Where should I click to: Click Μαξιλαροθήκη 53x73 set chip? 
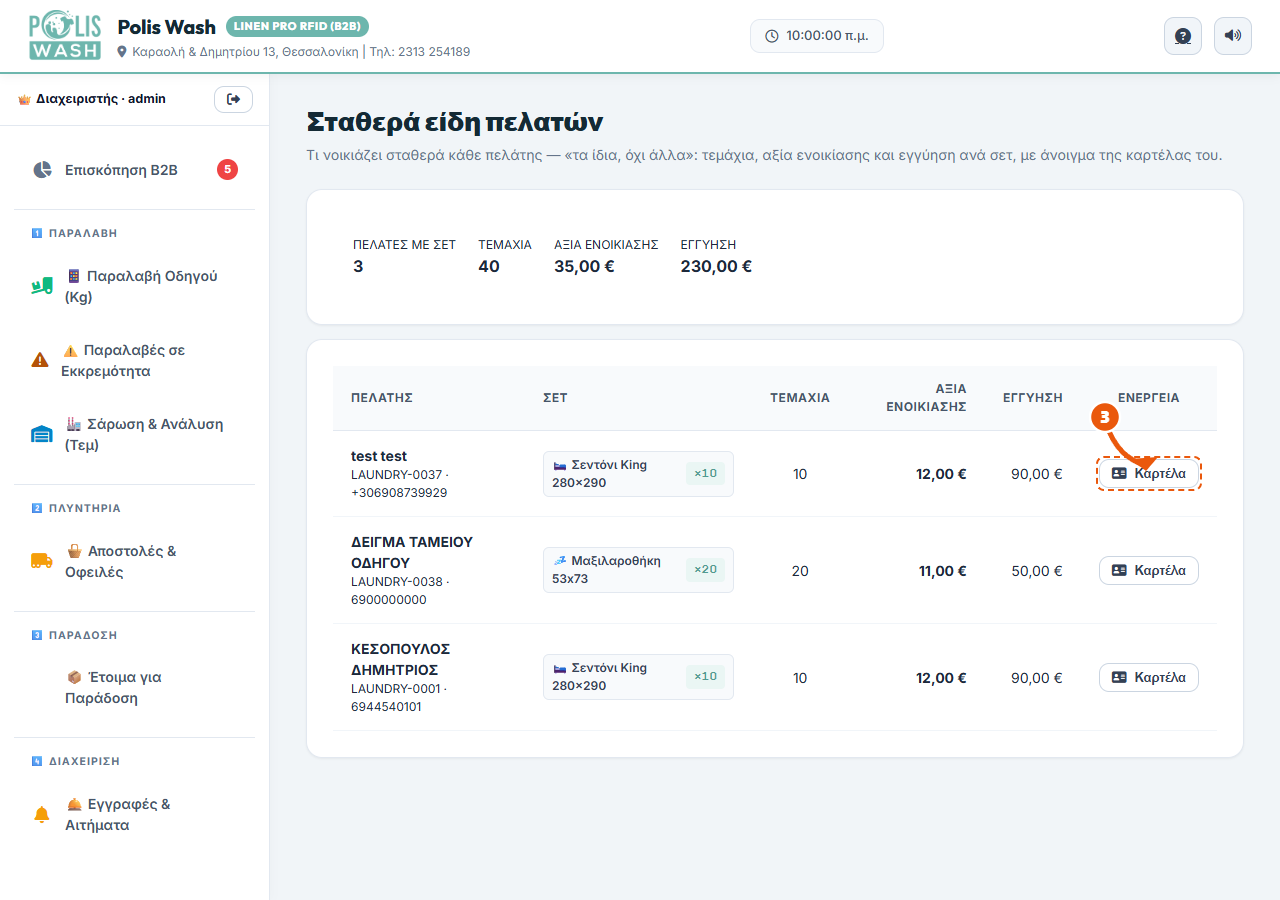tap(638, 570)
